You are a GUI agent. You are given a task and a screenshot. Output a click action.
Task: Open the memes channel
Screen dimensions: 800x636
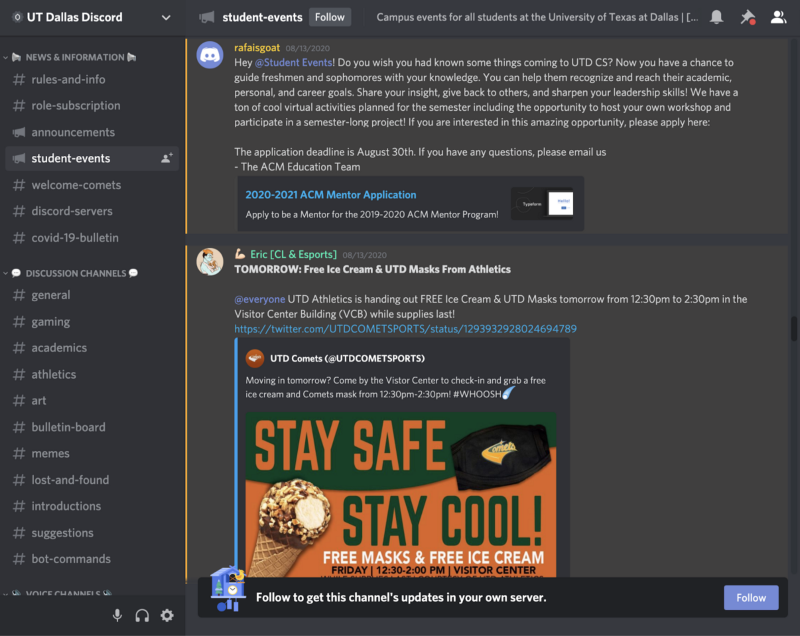tap(92, 453)
